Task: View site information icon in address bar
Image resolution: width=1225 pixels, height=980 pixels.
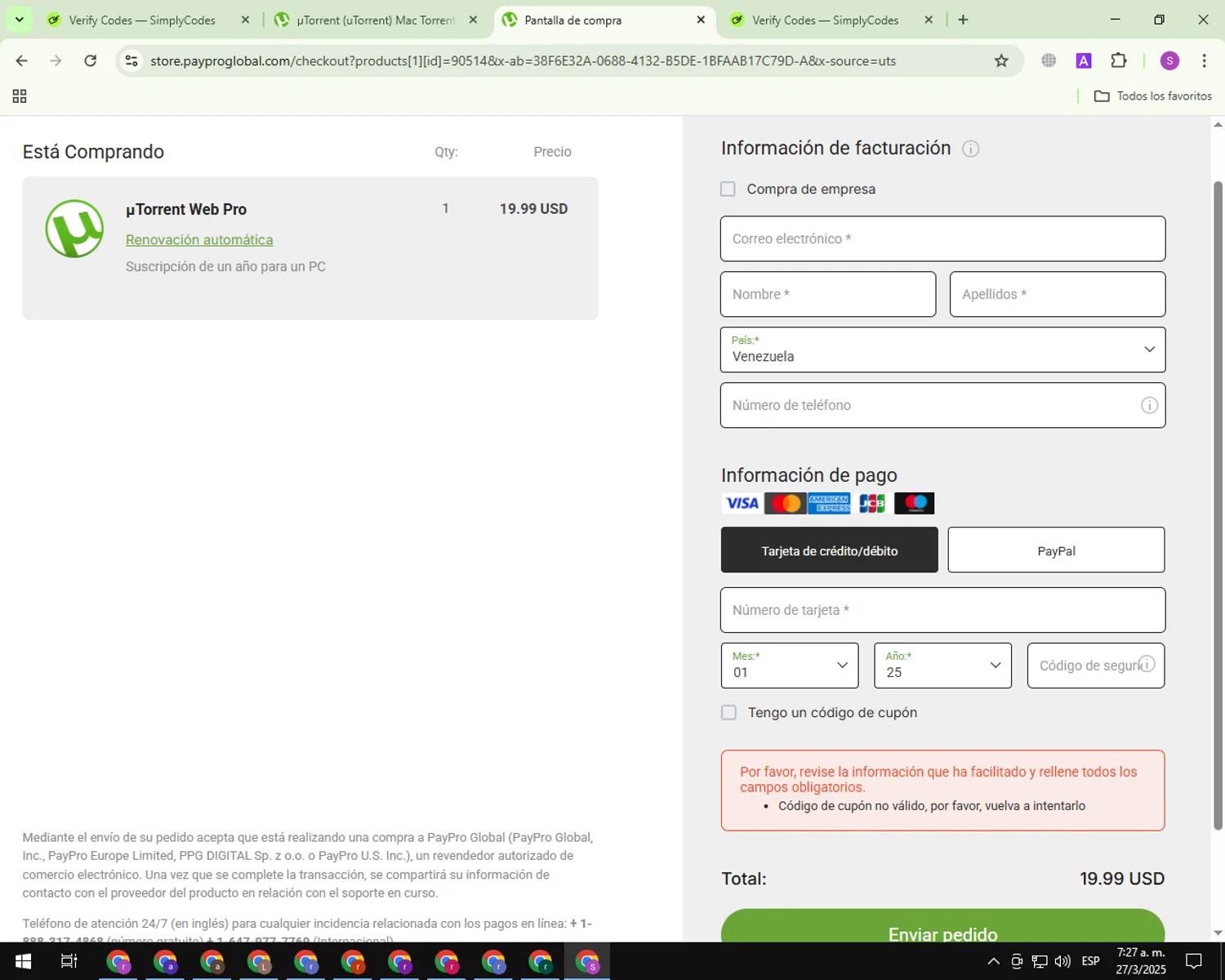Action: [131, 60]
